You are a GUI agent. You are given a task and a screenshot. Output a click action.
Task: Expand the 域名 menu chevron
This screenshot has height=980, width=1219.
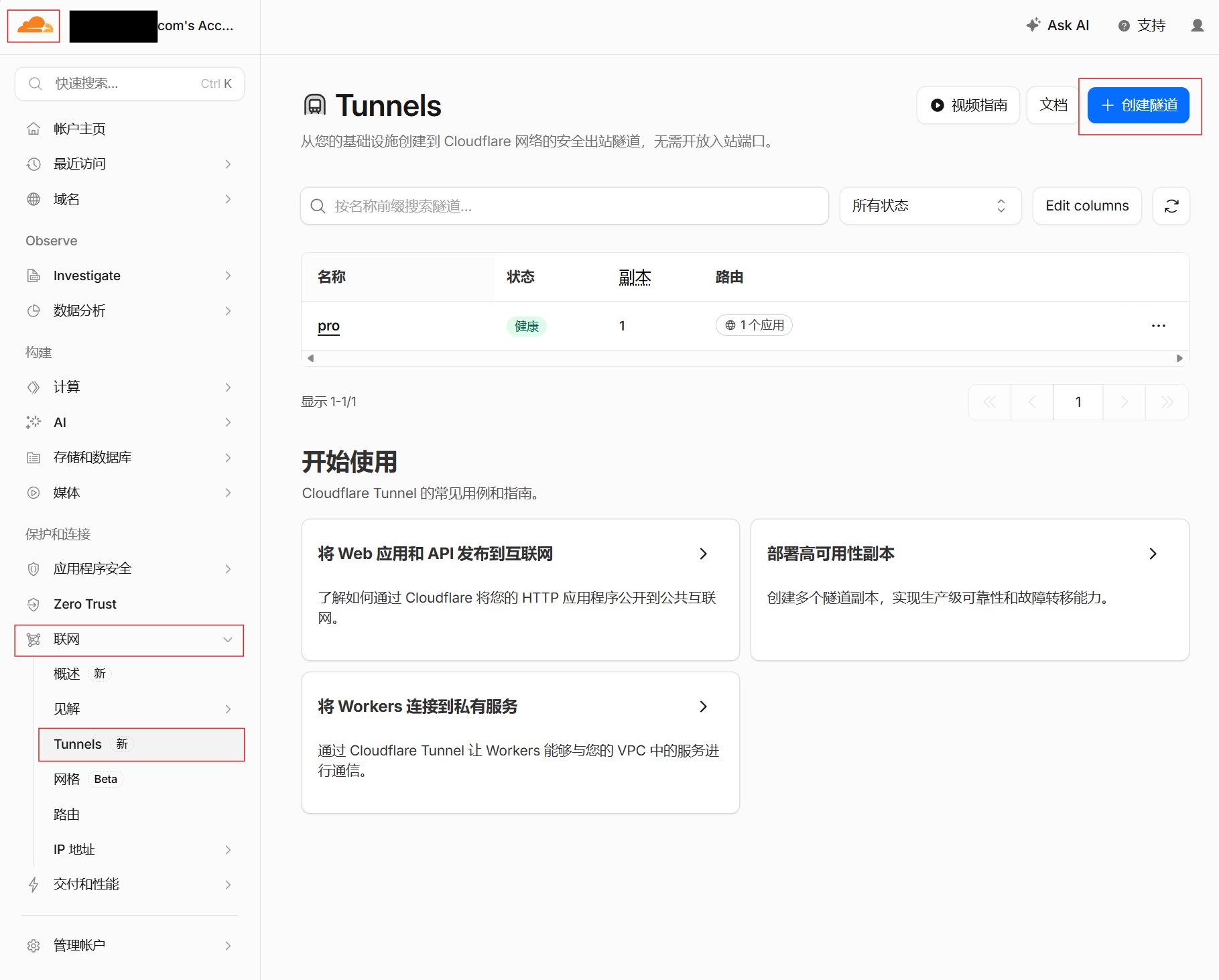228,199
